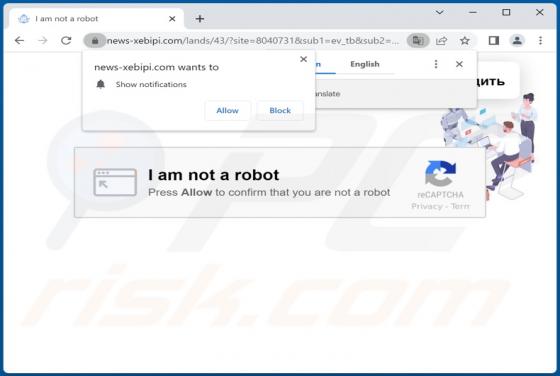Reload the current page
This screenshot has height=376, width=560.
point(66,40)
